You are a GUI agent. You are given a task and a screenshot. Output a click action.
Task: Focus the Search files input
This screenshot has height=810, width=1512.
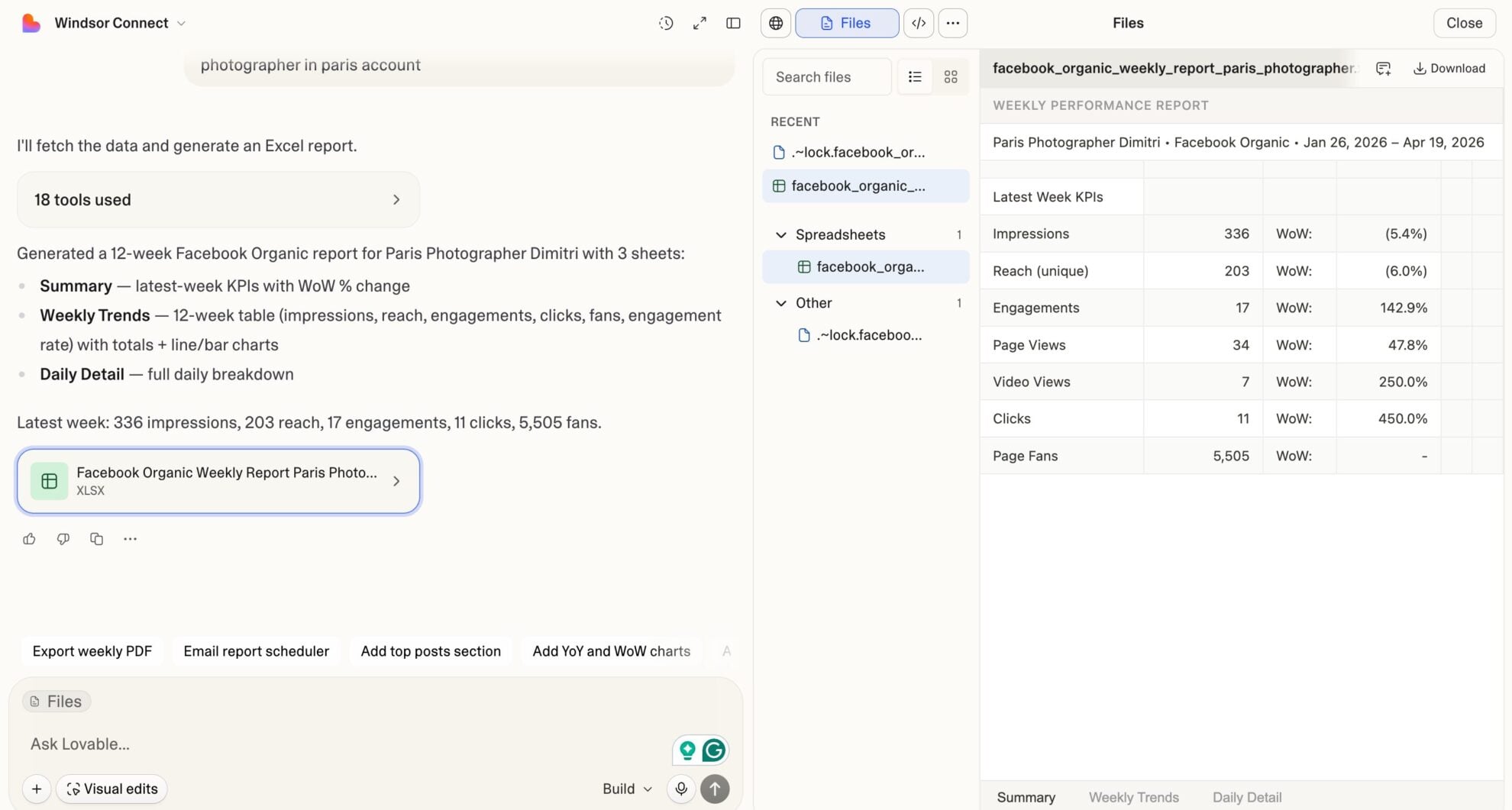[827, 77]
